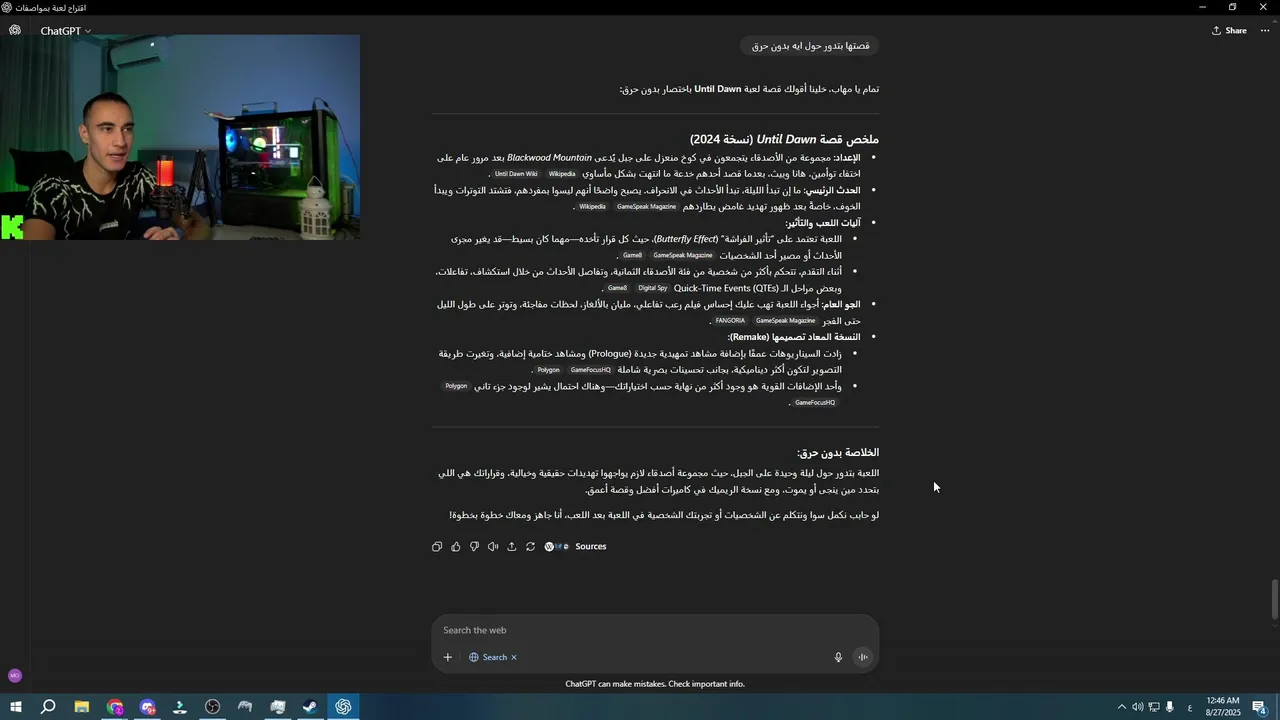
Task: Click the ChatGPT taskbar icon
Action: click(x=343, y=707)
